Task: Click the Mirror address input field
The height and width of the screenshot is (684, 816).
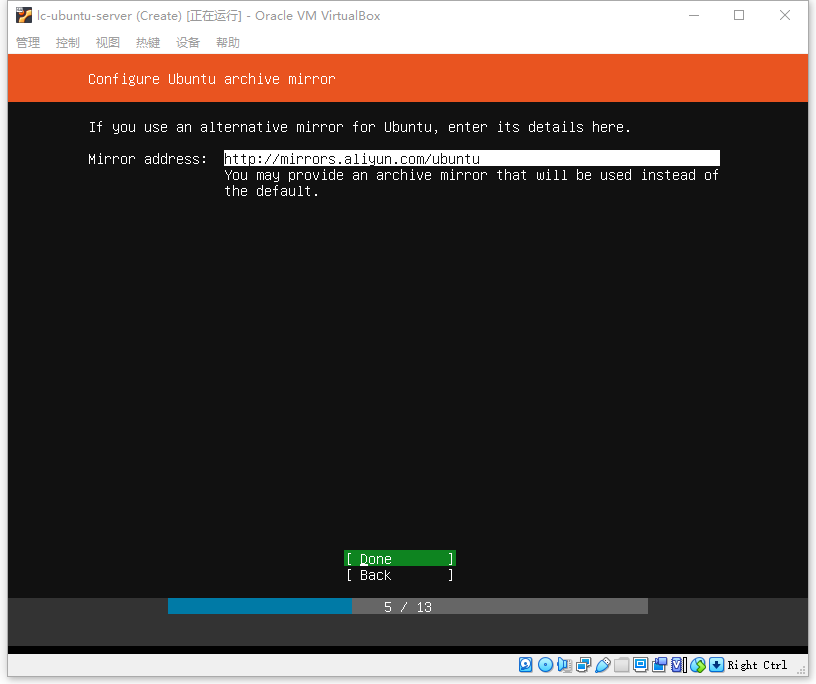Action: point(471,158)
